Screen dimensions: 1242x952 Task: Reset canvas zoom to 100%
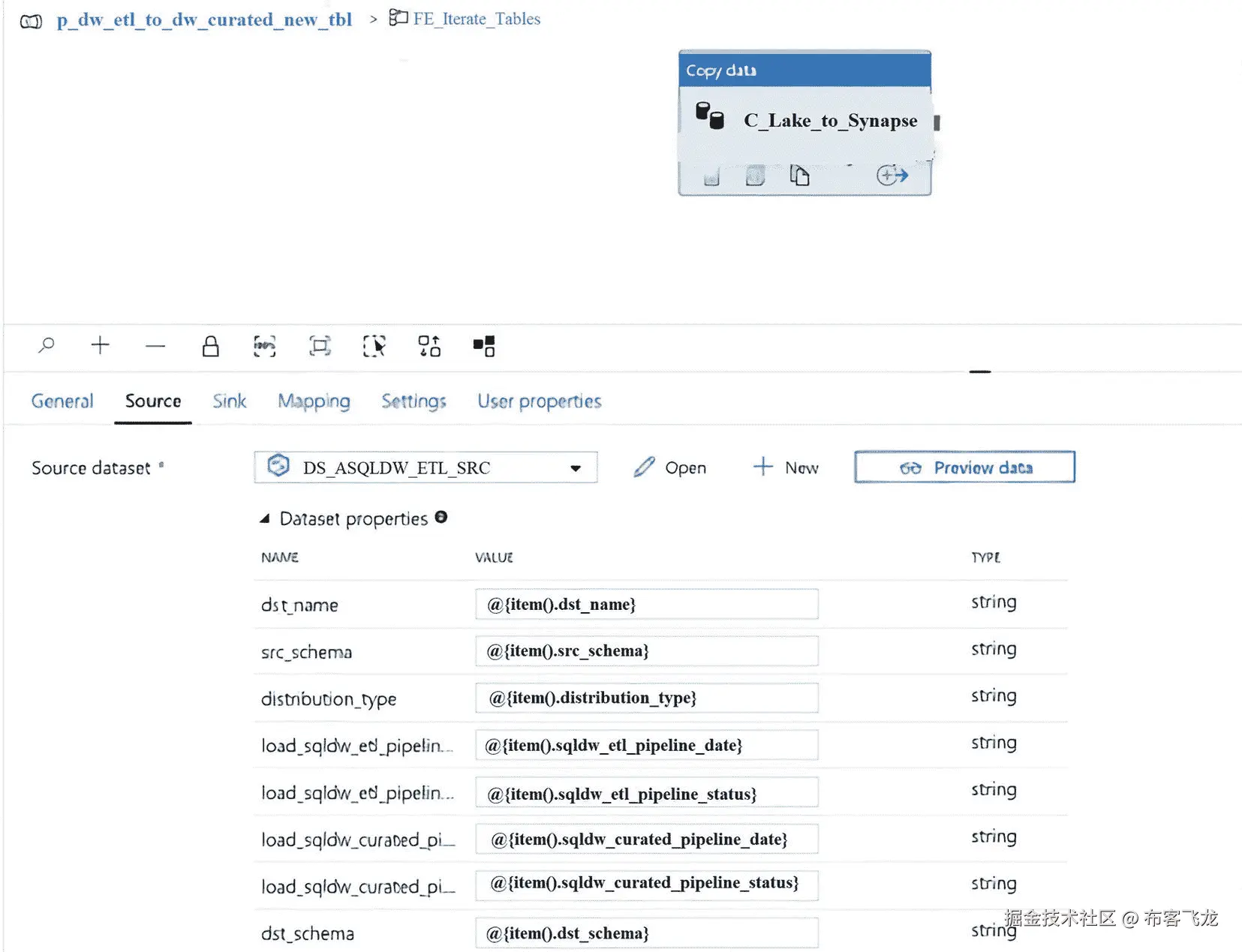pos(265,346)
